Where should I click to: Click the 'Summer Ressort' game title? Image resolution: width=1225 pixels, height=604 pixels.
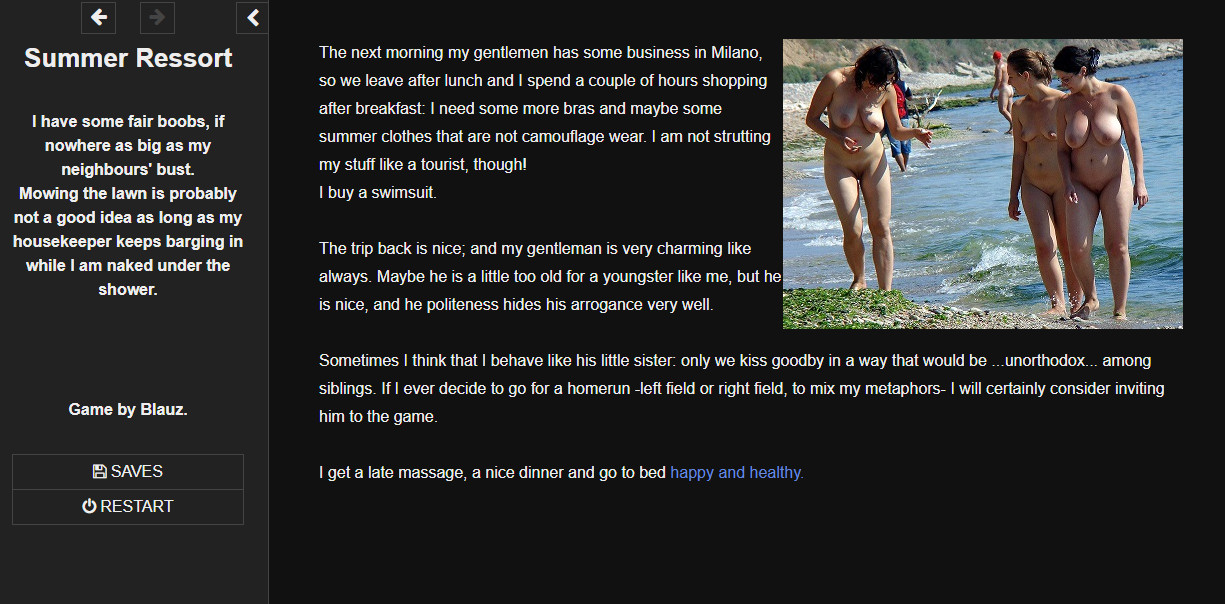click(128, 58)
